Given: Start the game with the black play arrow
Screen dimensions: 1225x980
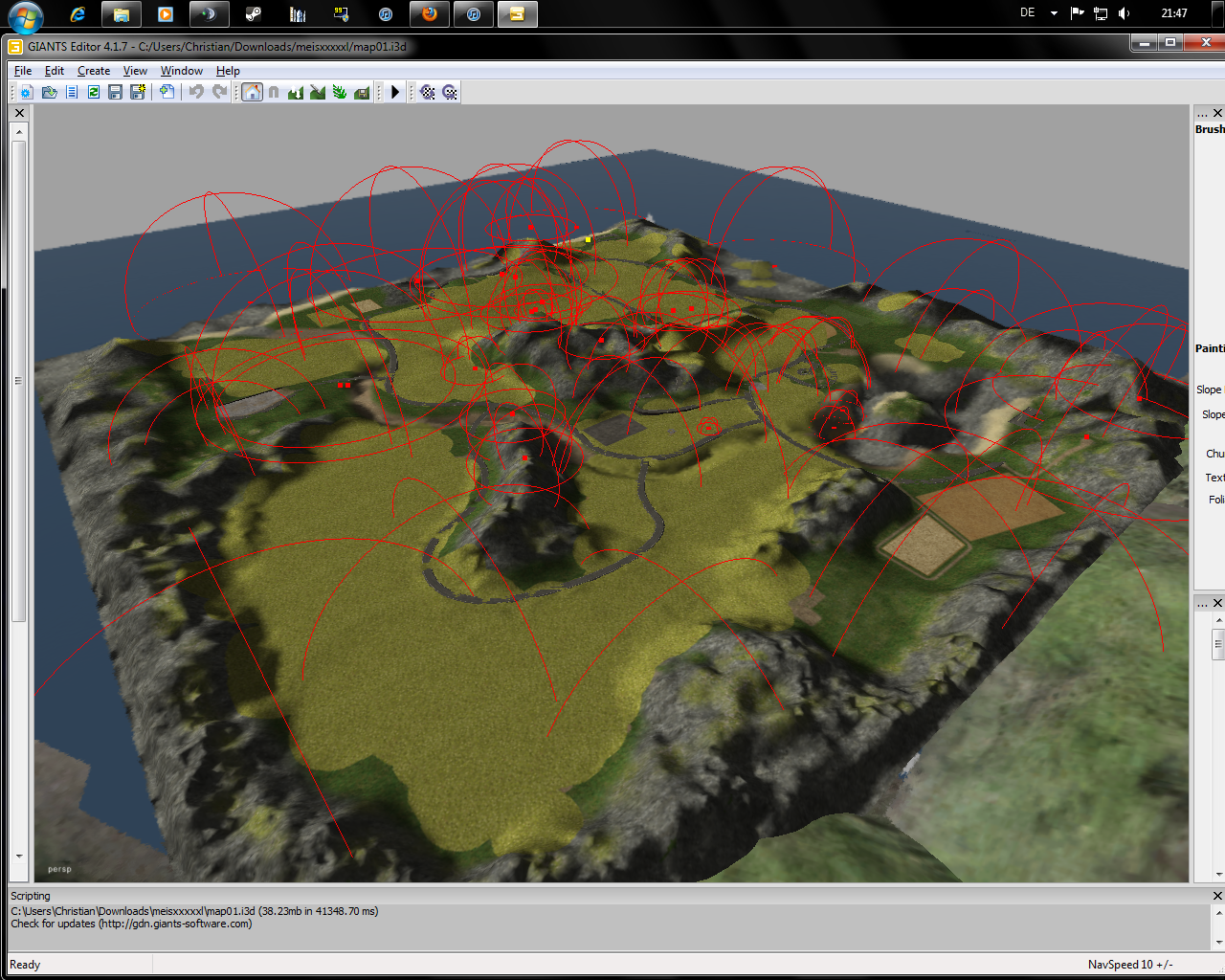Looking at the screenshot, I should (395, 92).
